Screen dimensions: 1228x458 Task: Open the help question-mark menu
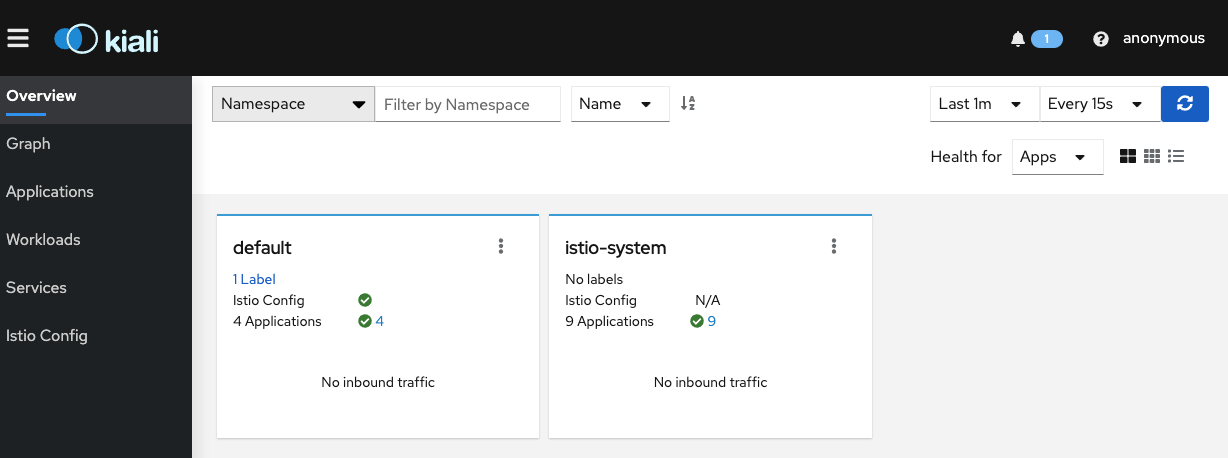[1101, 39]
